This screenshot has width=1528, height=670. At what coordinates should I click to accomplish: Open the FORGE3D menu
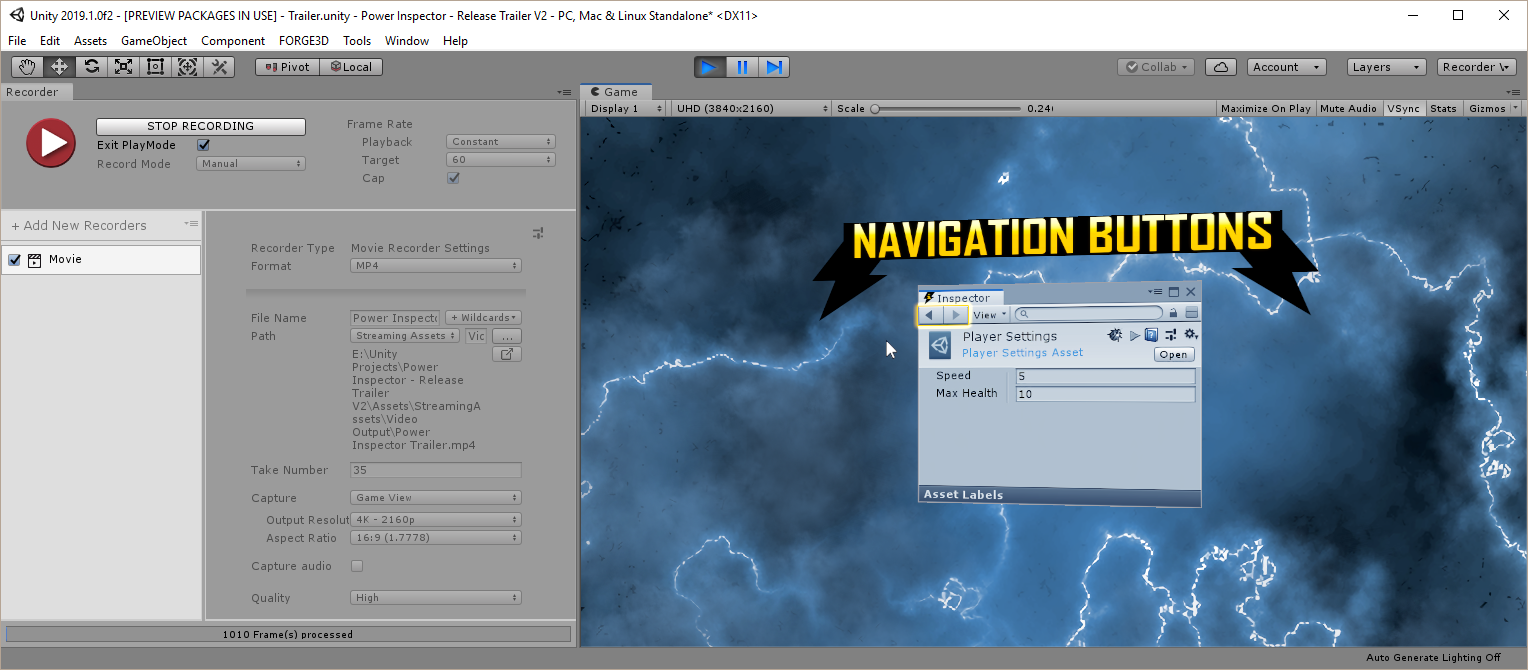[304, 41]
